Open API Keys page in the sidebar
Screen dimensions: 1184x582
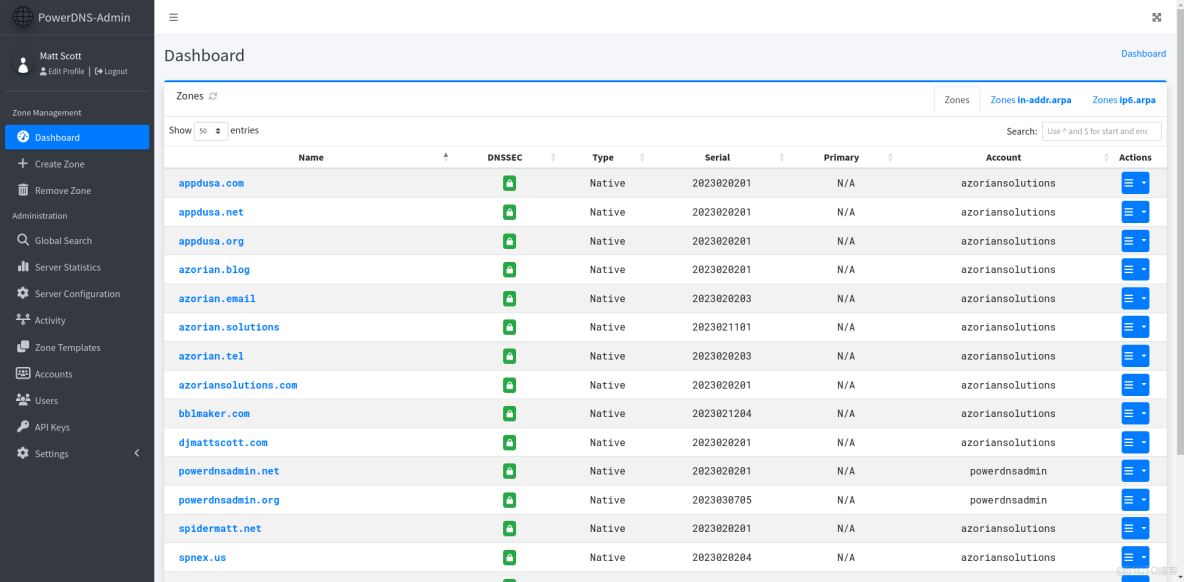52,427
